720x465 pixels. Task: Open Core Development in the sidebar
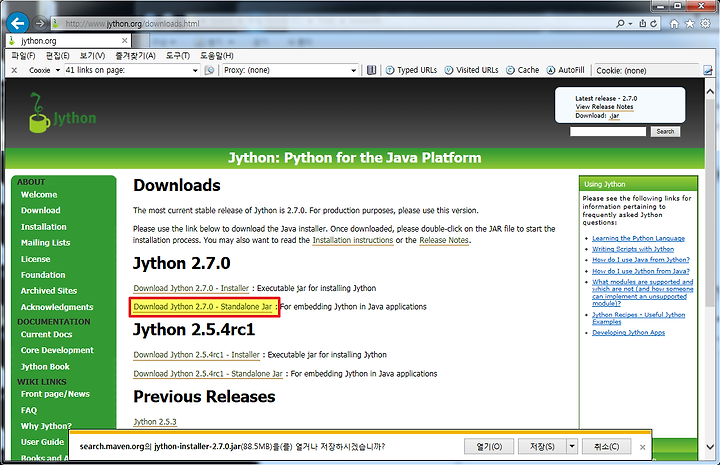[57, 350]
